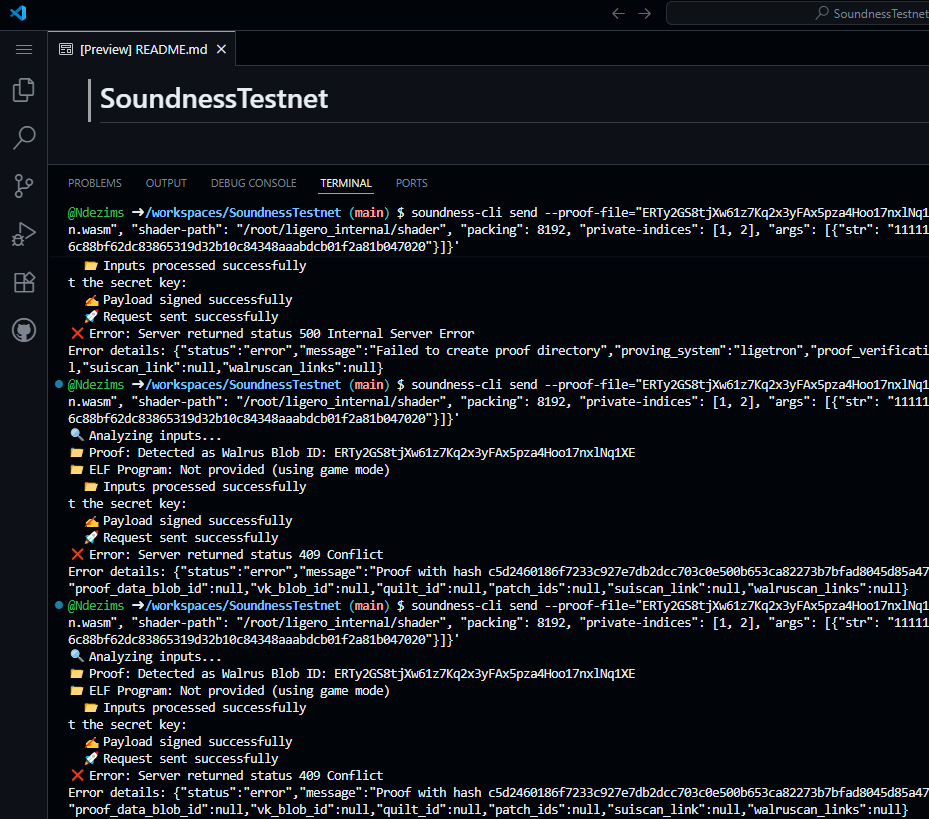Image resolution: width=929 pixels, height=819 pixels.
Task: Click the first 'Analyzing inputs...' line
Action: click(x=146, y=436)
